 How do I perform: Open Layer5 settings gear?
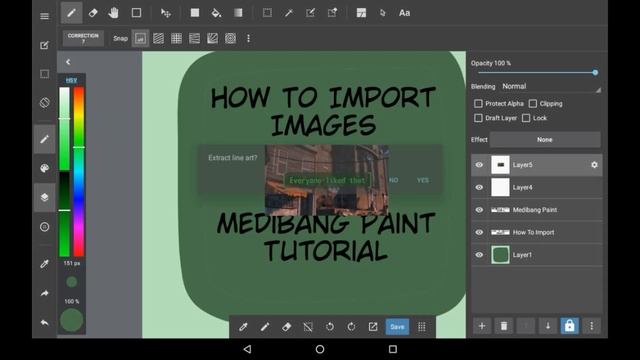point(594,165)
